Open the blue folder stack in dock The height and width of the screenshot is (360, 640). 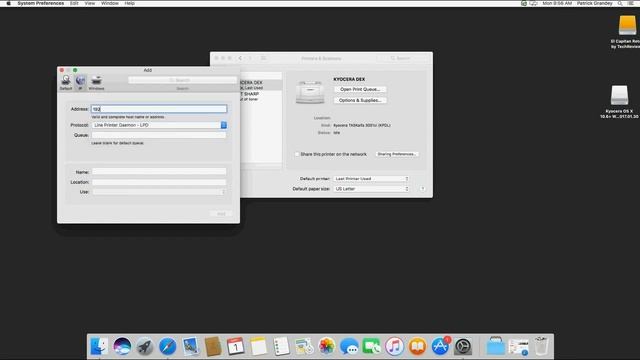pos(496,347)
